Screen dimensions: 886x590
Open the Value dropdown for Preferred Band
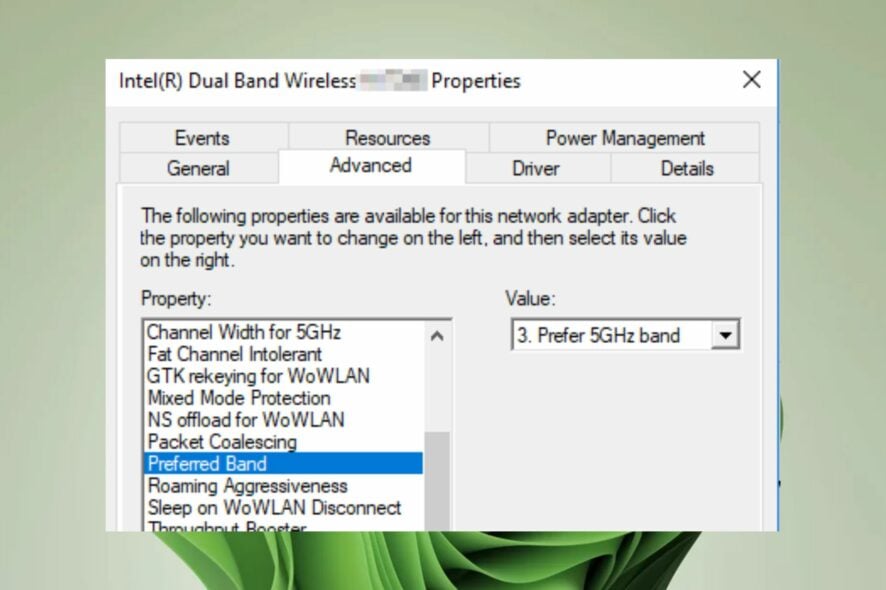pyautogui.click(x=726, y=334)
